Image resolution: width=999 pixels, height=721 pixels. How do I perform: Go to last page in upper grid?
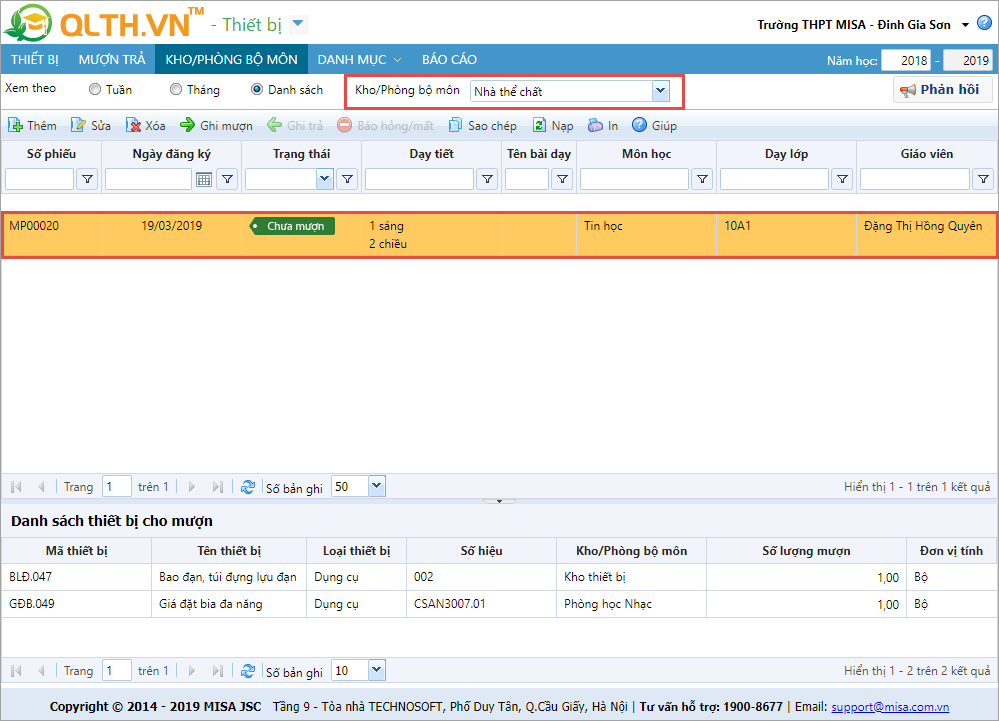[x=217, y=487]
